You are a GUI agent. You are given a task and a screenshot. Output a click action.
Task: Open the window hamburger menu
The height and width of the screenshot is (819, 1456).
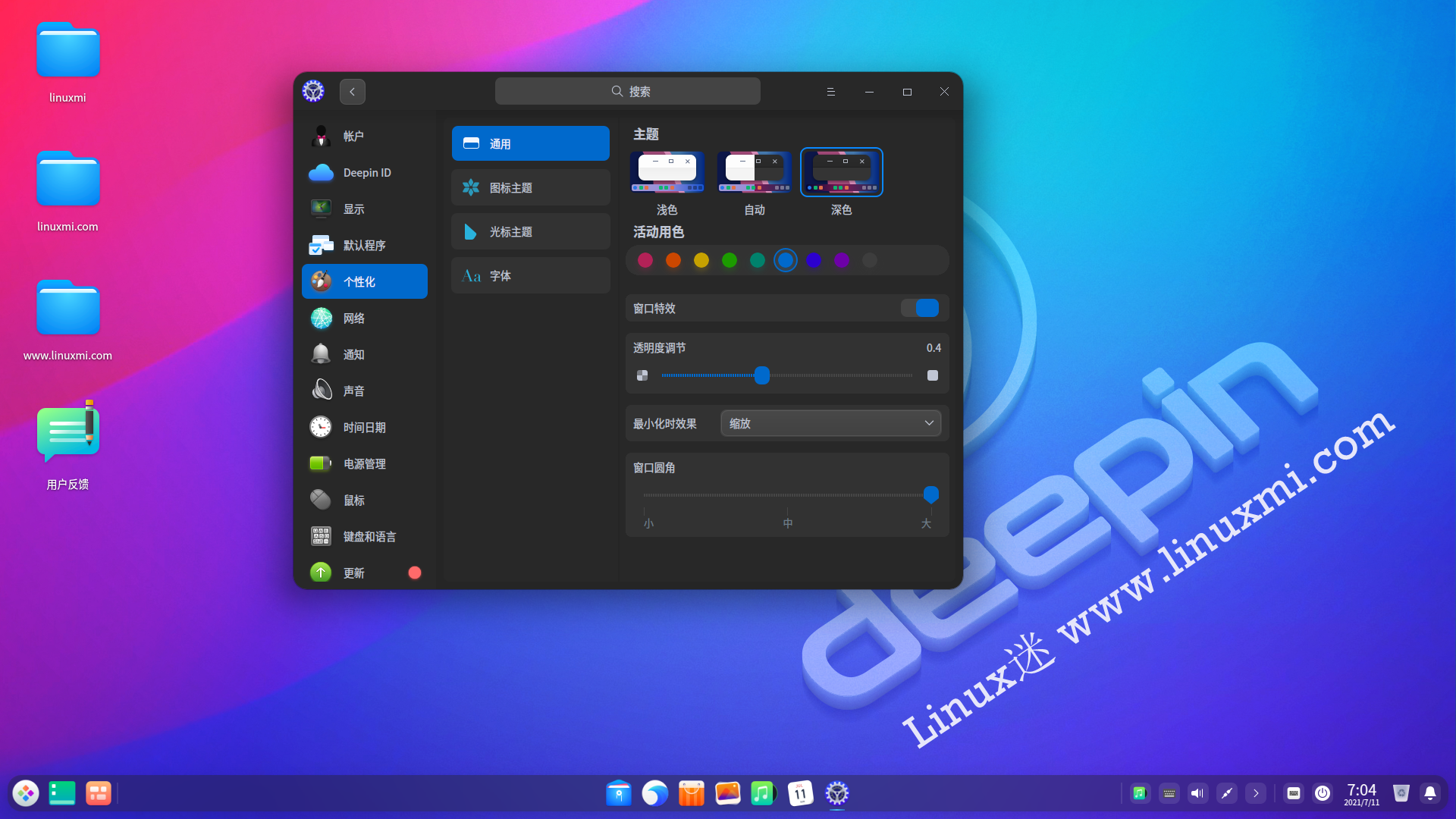pos(830,92)
